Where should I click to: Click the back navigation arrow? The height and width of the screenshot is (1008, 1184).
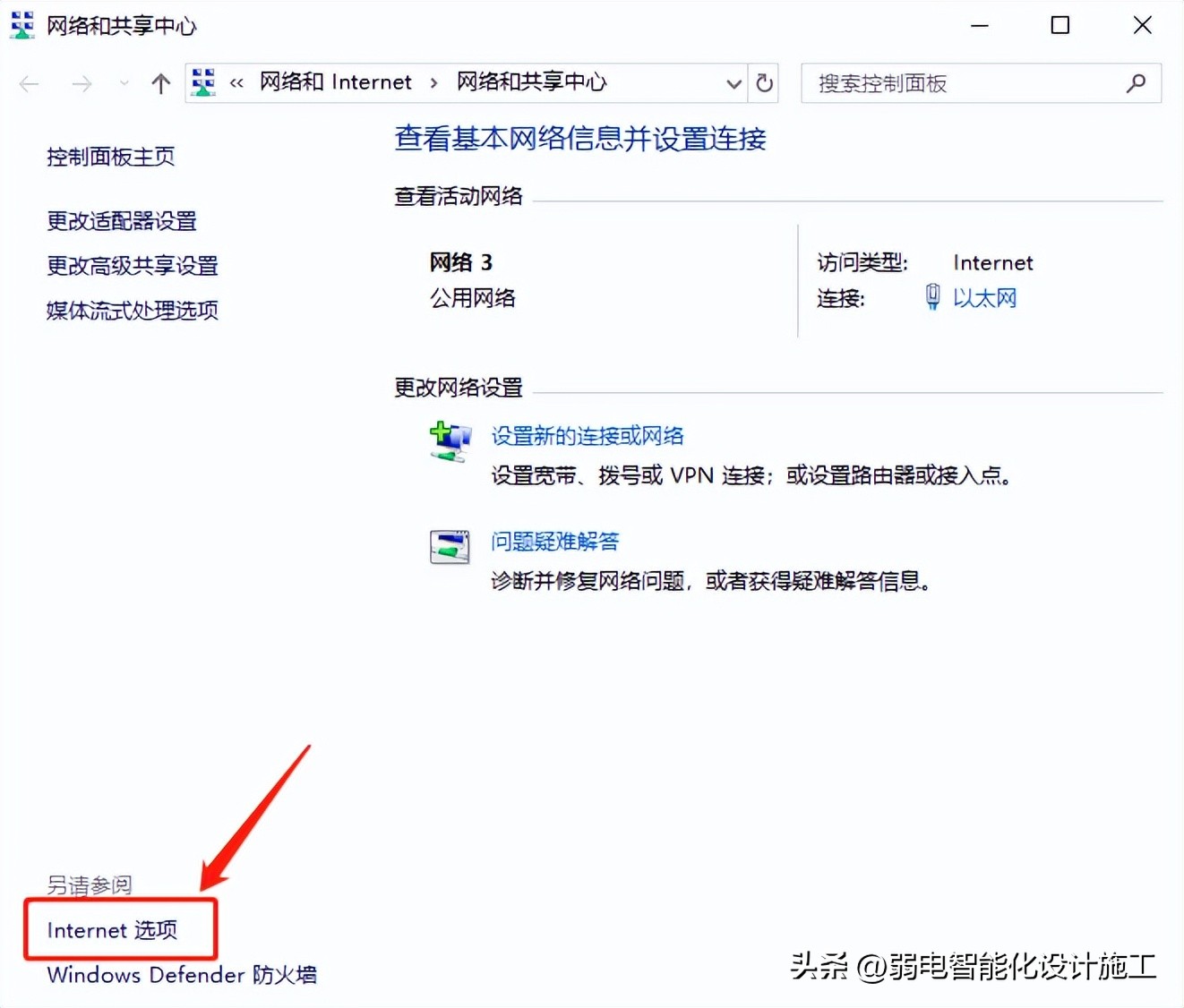29,82
